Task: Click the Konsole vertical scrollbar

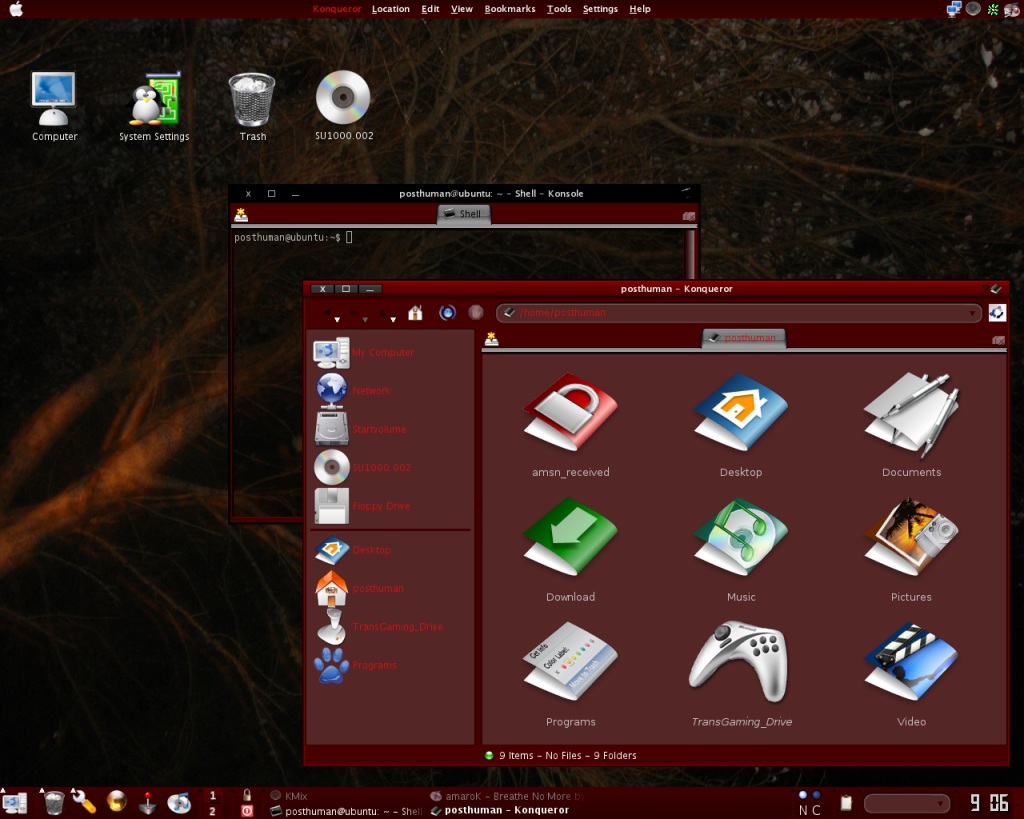Action: [690, 255]
